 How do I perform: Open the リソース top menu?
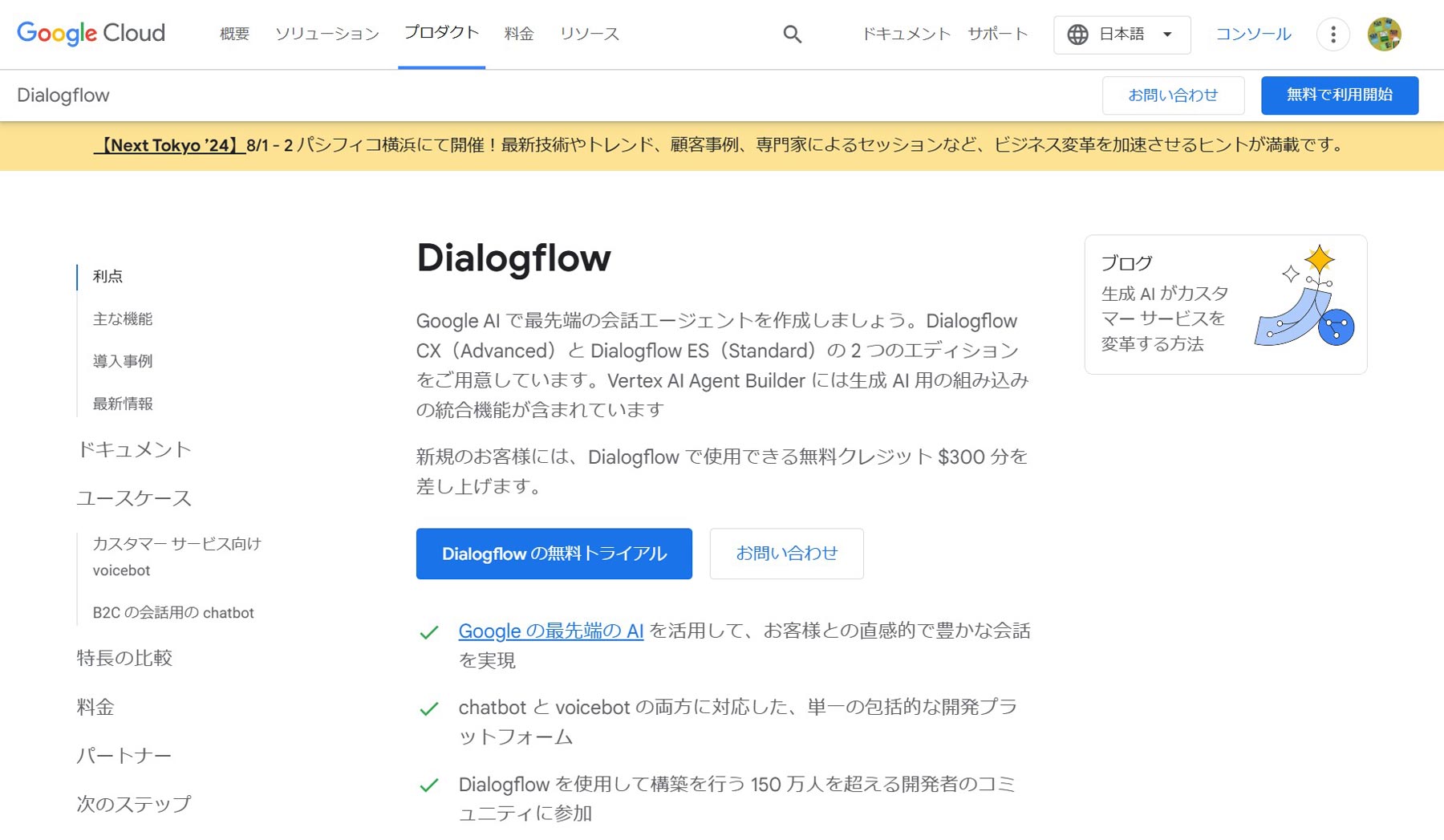[590, 34]
